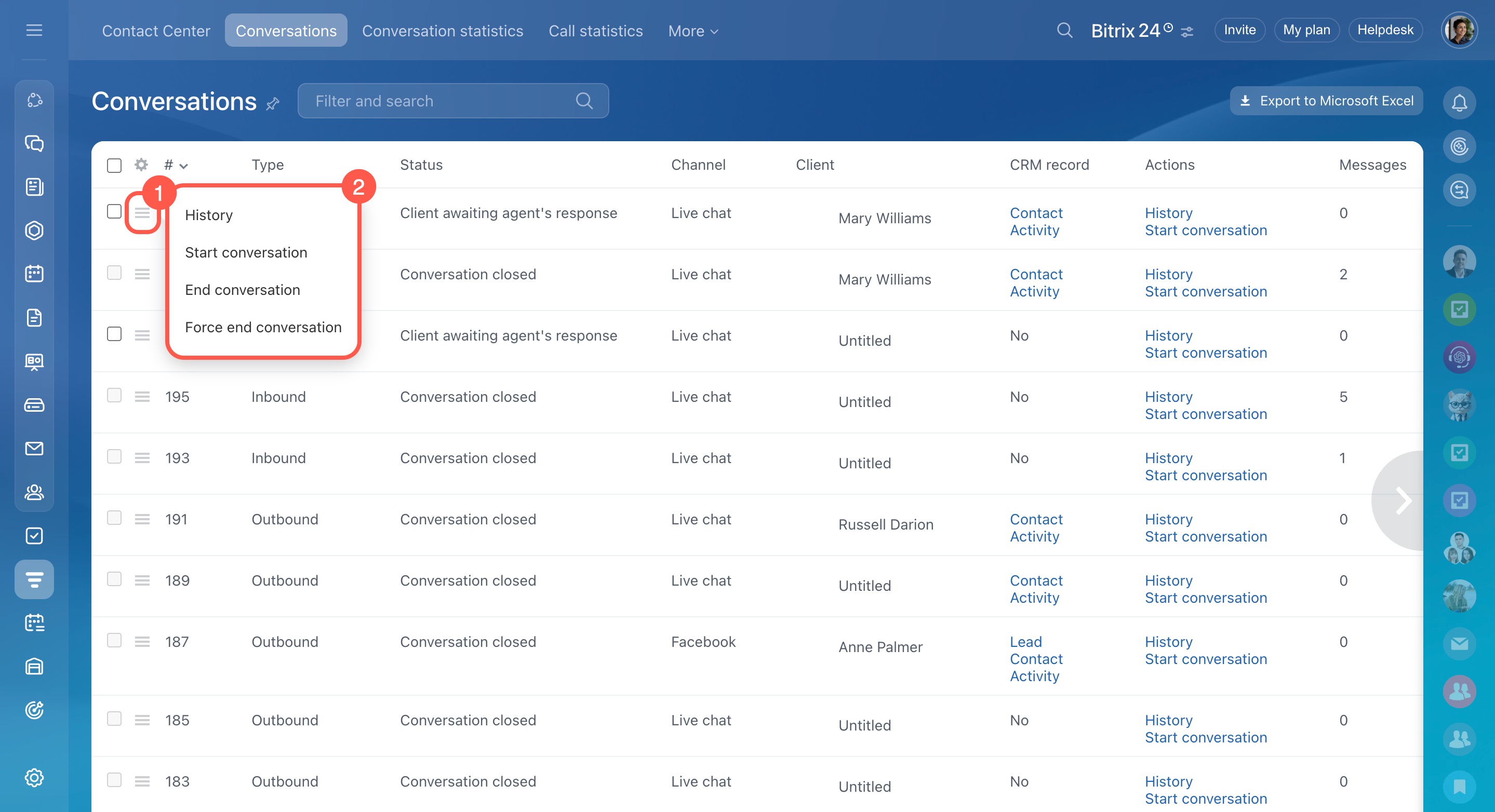Open the hamburger menu in top-left
The image size is (1495, 812).
(x=34, y=30)
